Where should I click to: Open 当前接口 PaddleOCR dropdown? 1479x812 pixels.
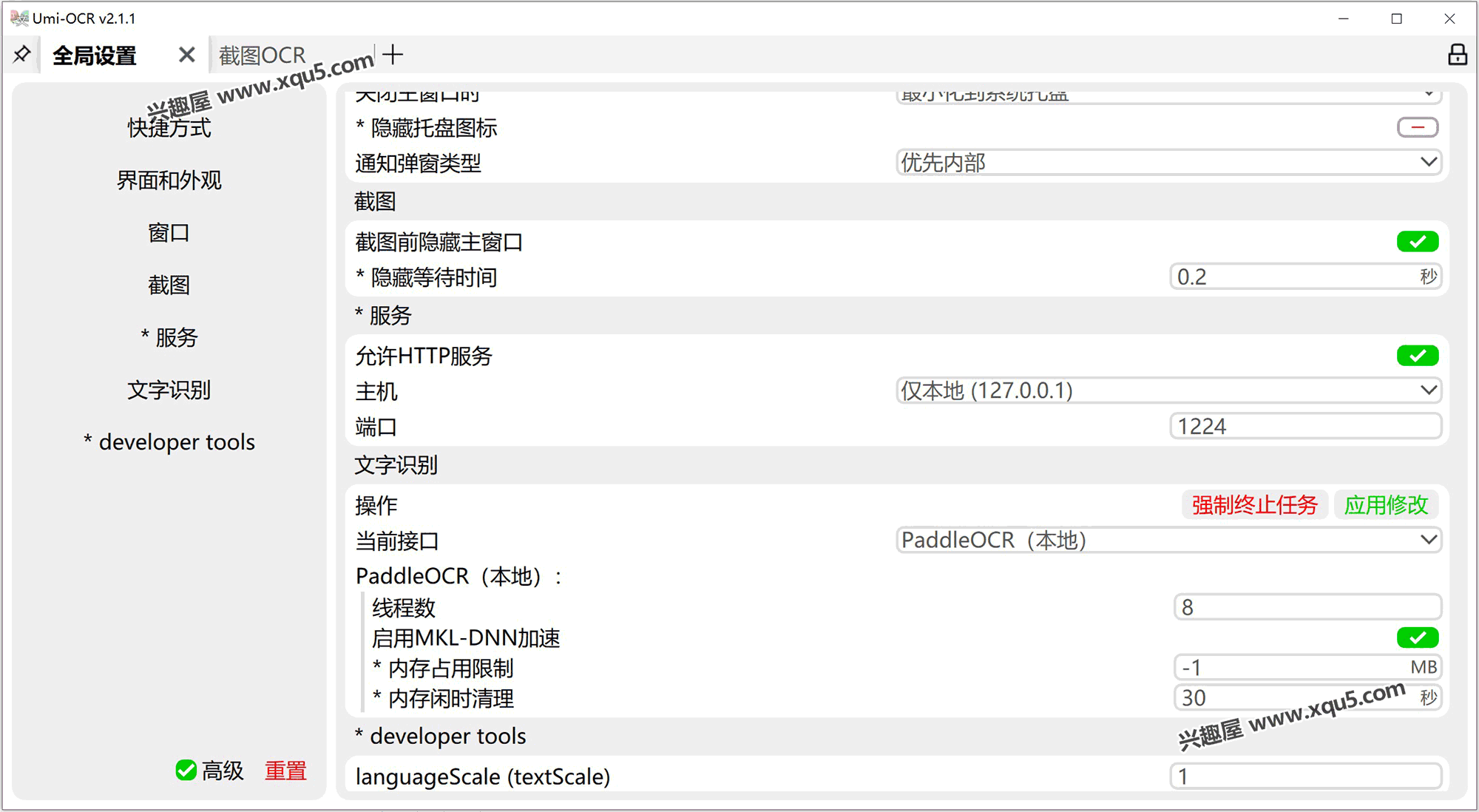tap(1168, 540)
